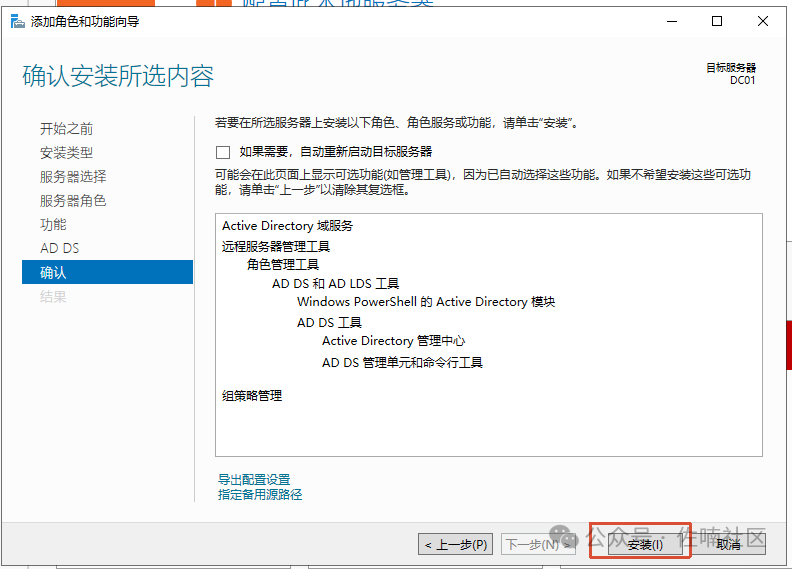The image size is (792, 569).
Task: Open 功能 step in sidebar
Action: [53, 224]
